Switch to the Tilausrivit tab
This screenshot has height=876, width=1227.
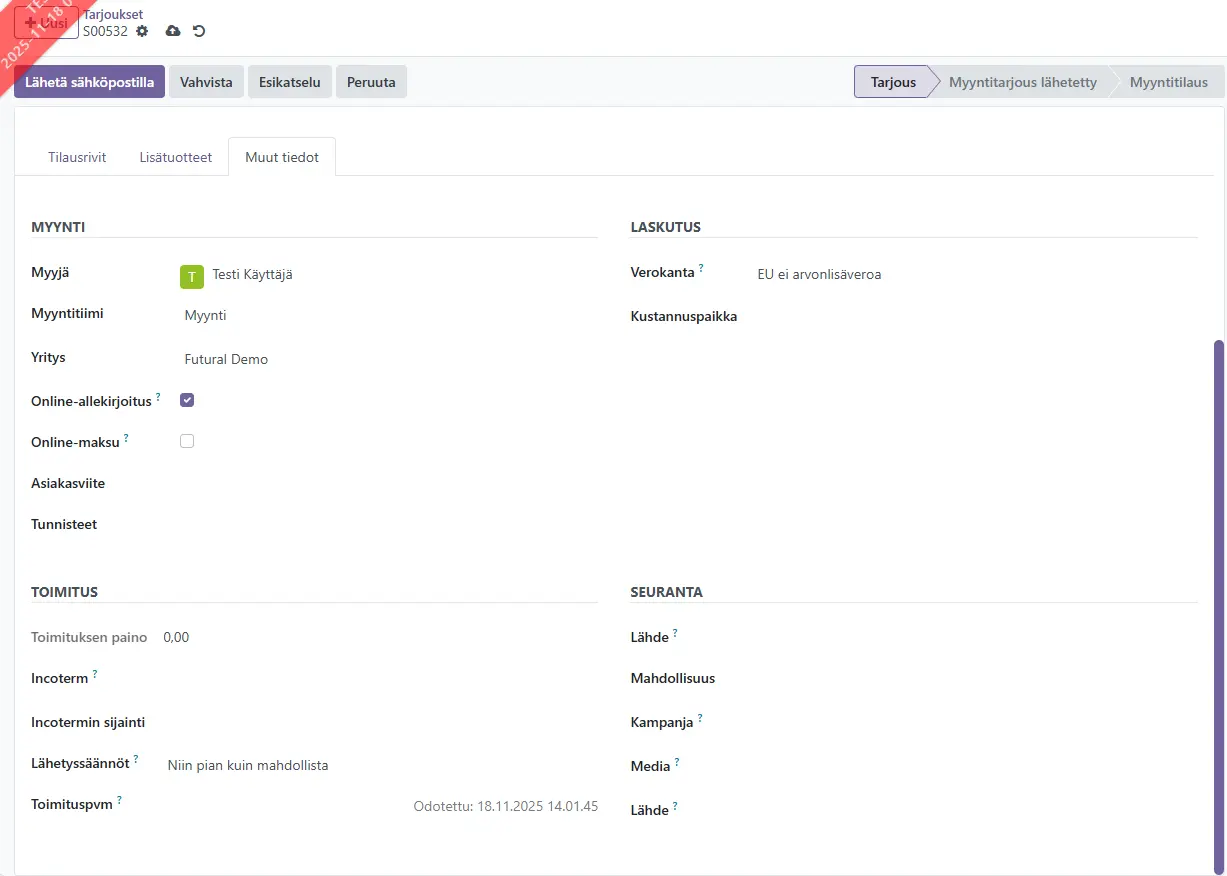(x=77, y=157)
